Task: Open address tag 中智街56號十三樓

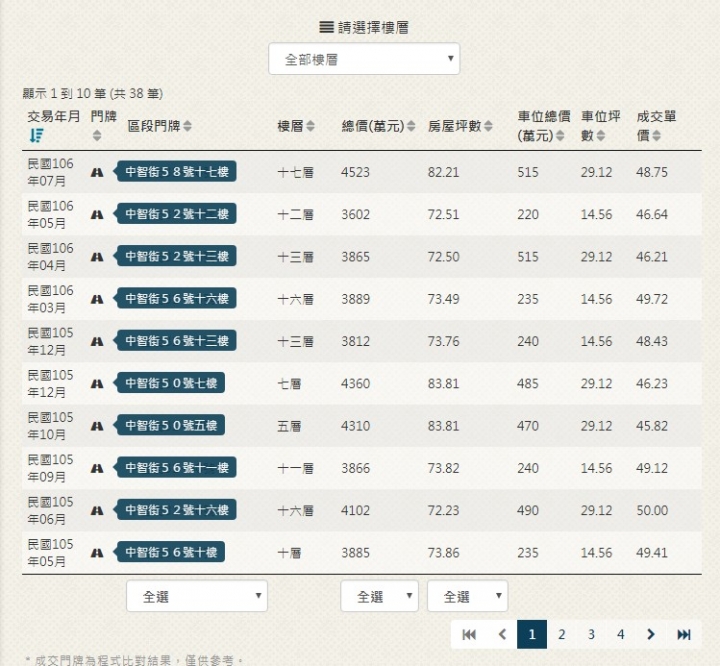Action: click(176, 340)
